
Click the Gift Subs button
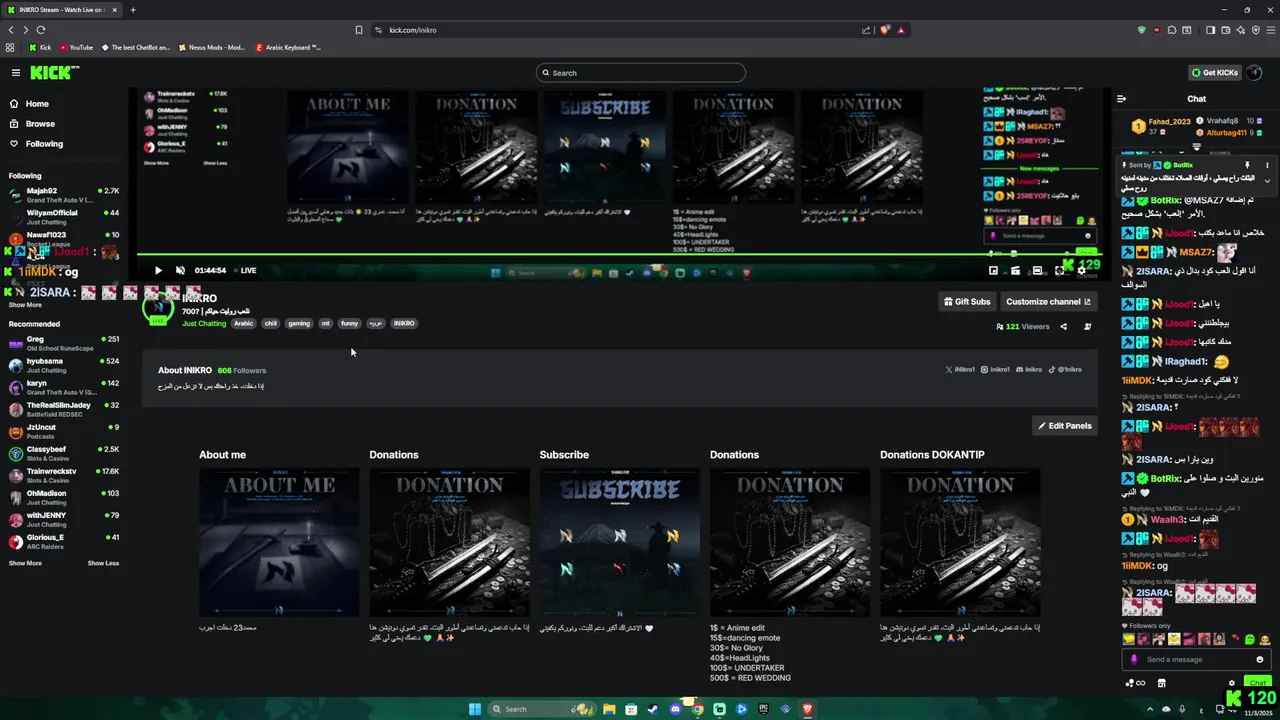[x=967, y=301]
